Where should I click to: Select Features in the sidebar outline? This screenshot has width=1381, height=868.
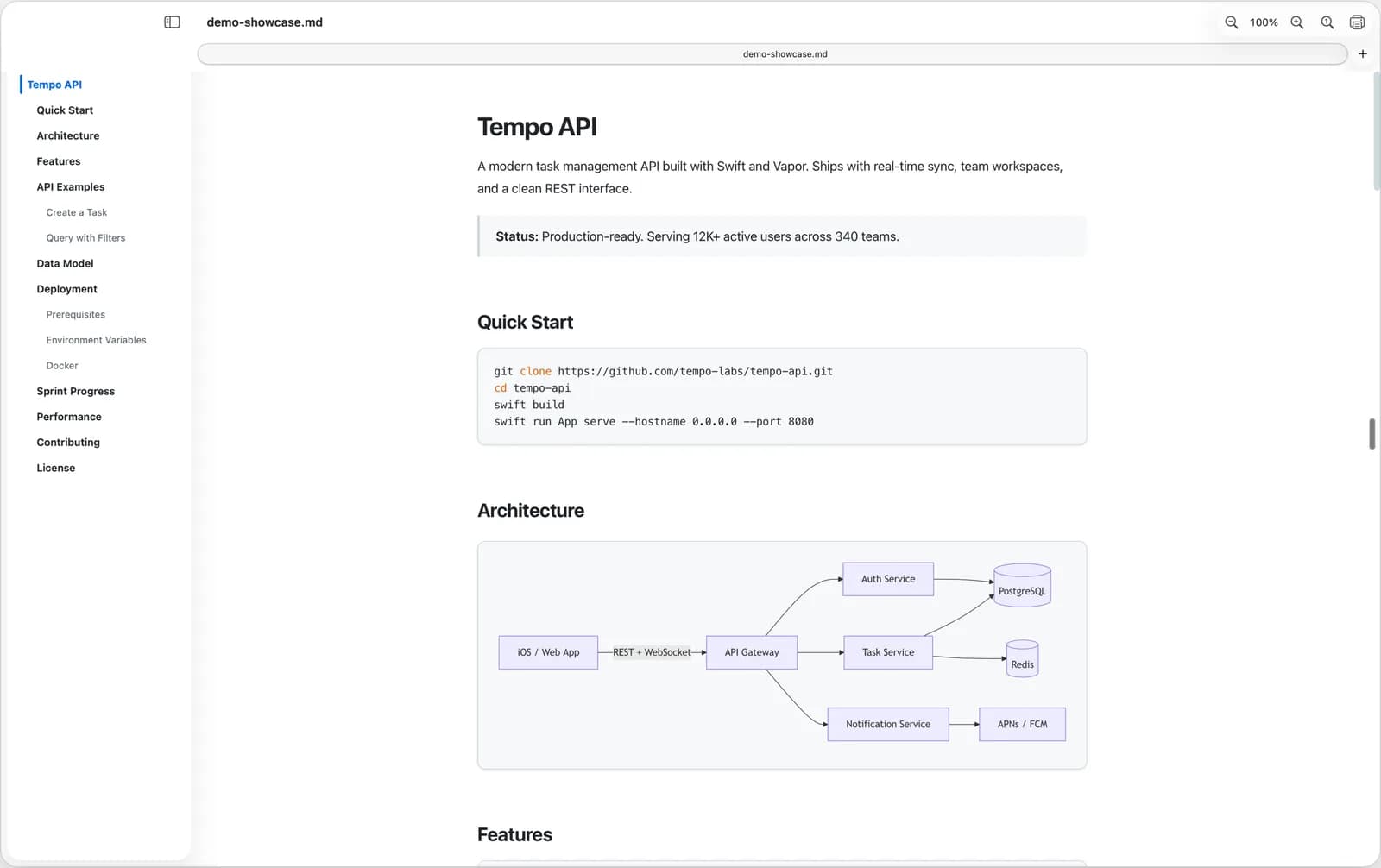click(59, 161)
